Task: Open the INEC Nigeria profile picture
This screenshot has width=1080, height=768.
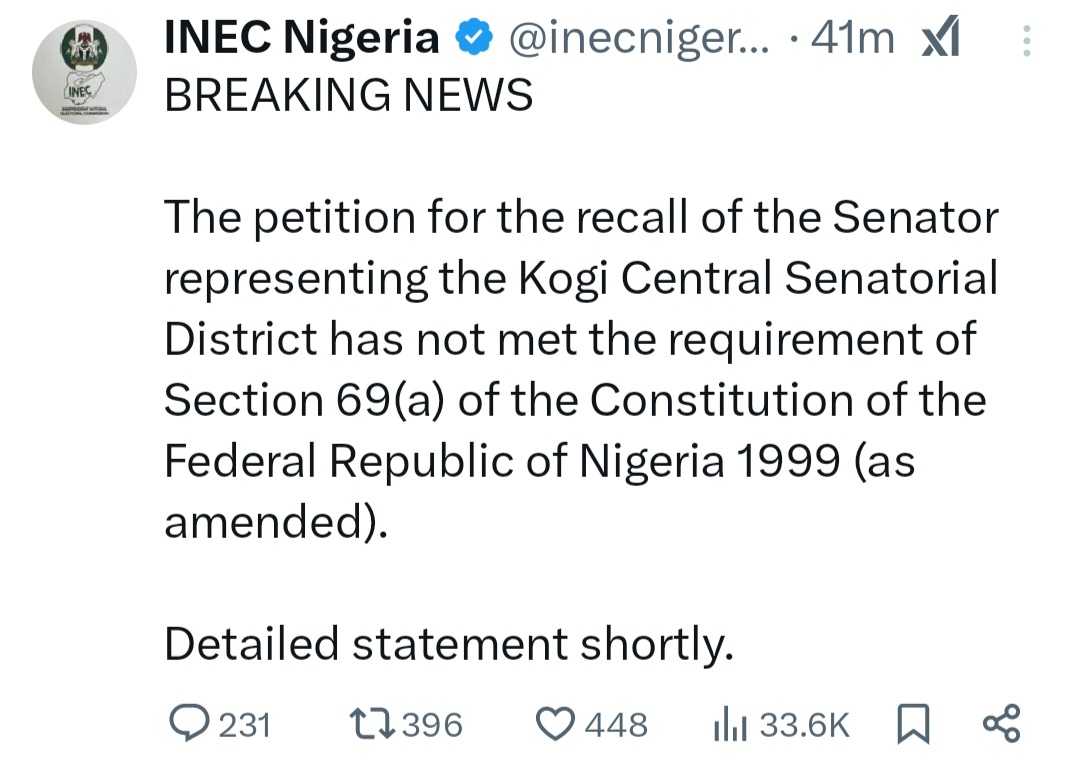Action: click(84, 72)
